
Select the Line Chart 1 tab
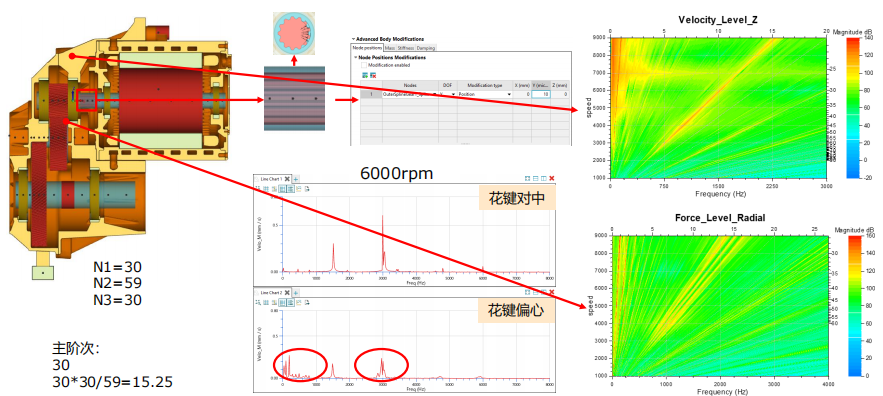point(271,179)
